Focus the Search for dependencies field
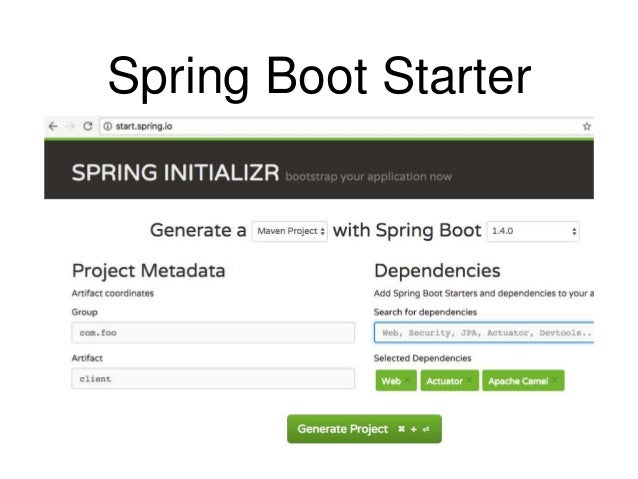The height and width of the screenshot is (479, 638). click(484, 332)
